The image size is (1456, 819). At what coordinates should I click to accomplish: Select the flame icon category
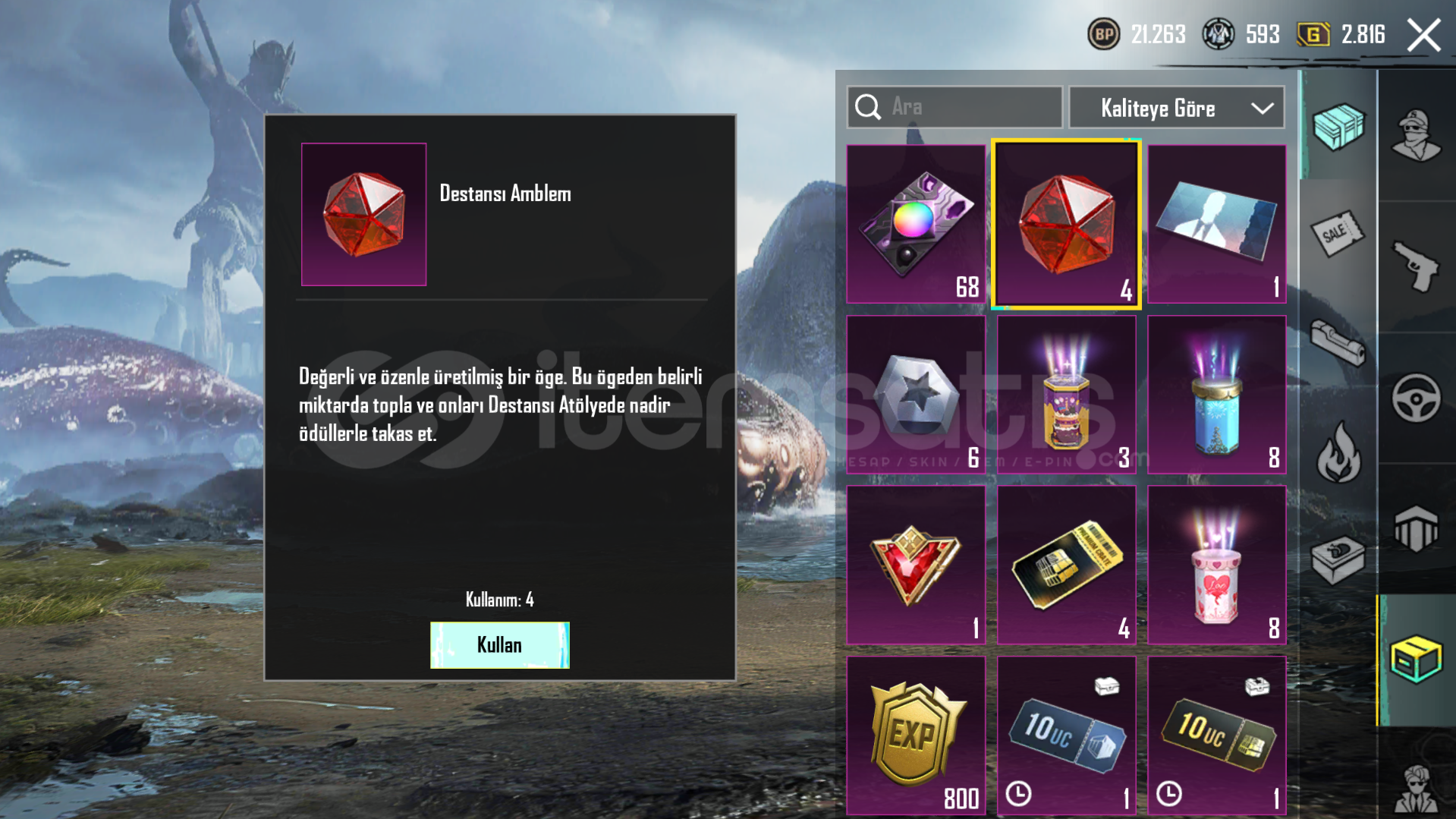pyautogui.click(x=1338, y=452)
